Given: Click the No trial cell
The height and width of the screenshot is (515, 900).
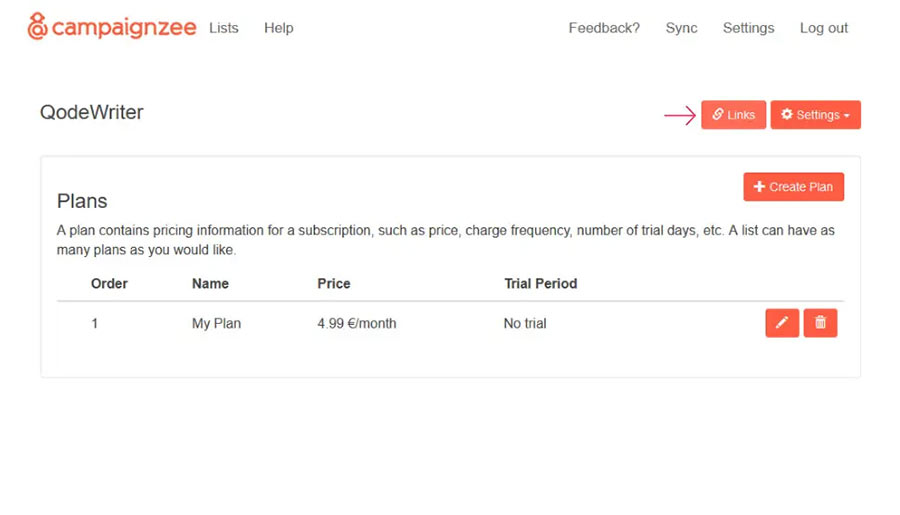Looking at the screenshot, I should 525,323.
